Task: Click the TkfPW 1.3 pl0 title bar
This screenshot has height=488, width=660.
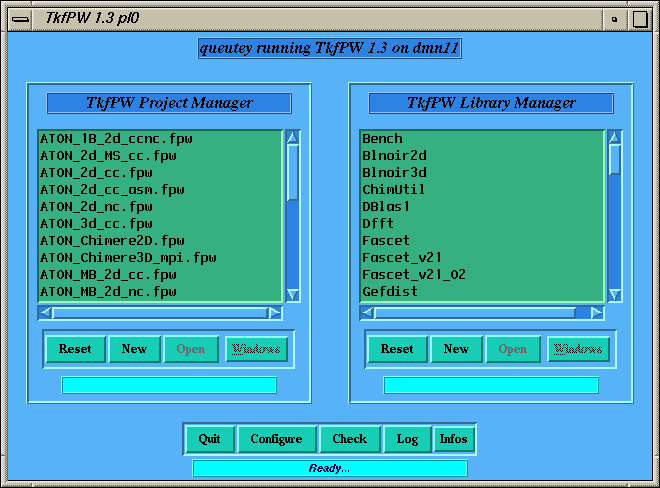Action: [317, 19]
